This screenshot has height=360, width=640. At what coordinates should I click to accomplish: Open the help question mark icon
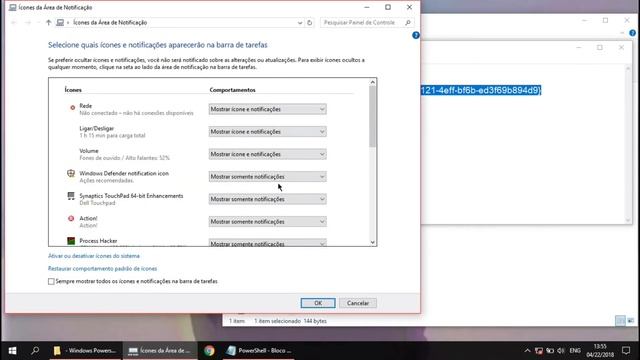pyautogui.click(x=416, y=35)
